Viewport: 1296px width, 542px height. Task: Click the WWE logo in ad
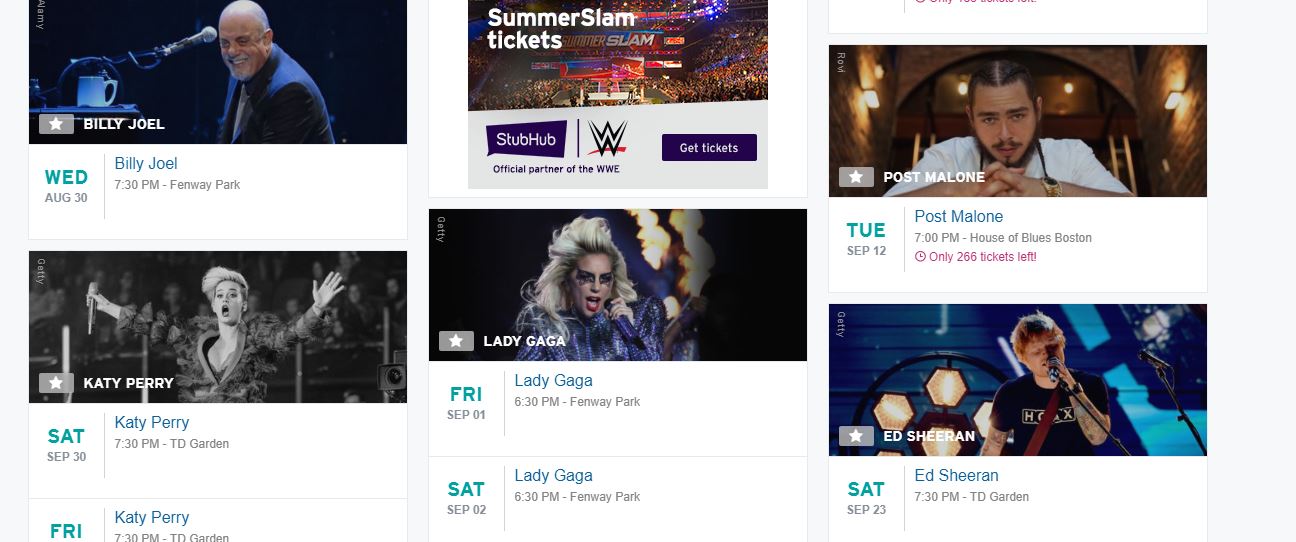(607, 139)
